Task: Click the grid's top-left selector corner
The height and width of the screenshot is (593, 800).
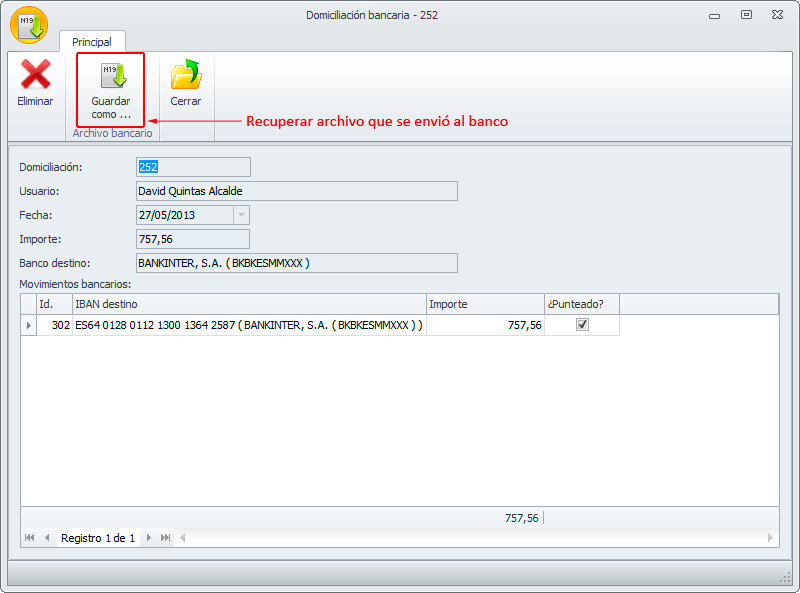Action: tap(29, 304)
